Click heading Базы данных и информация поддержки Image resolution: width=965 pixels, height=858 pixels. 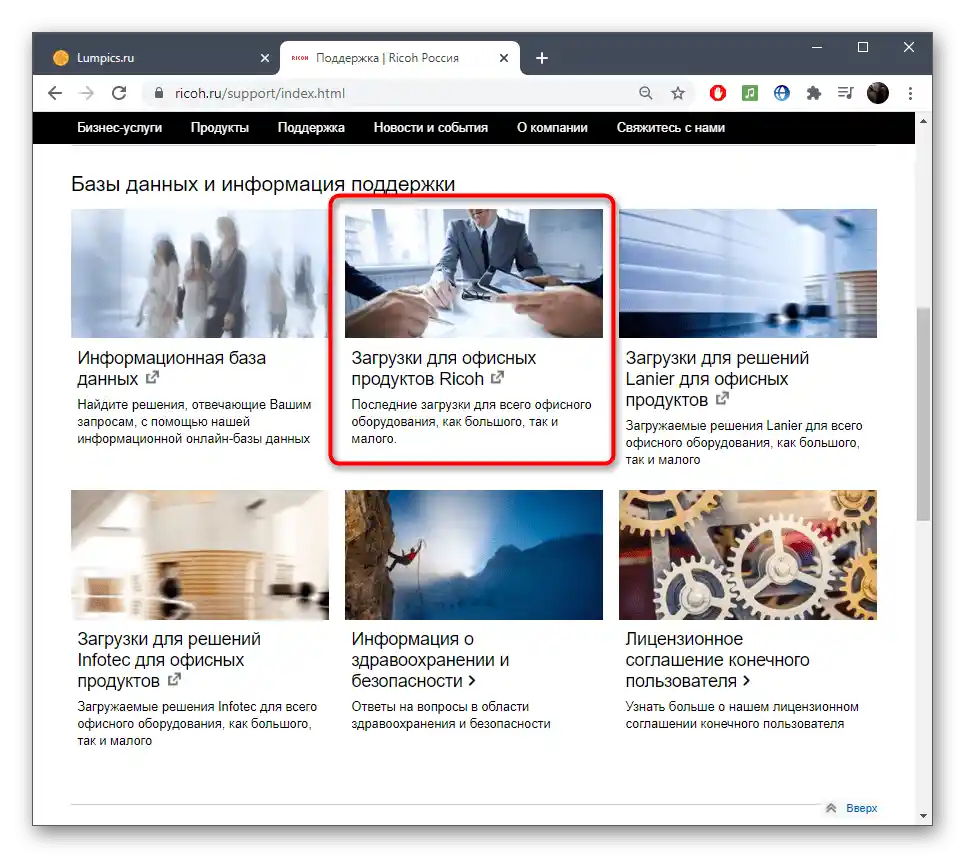coord(263,184)
